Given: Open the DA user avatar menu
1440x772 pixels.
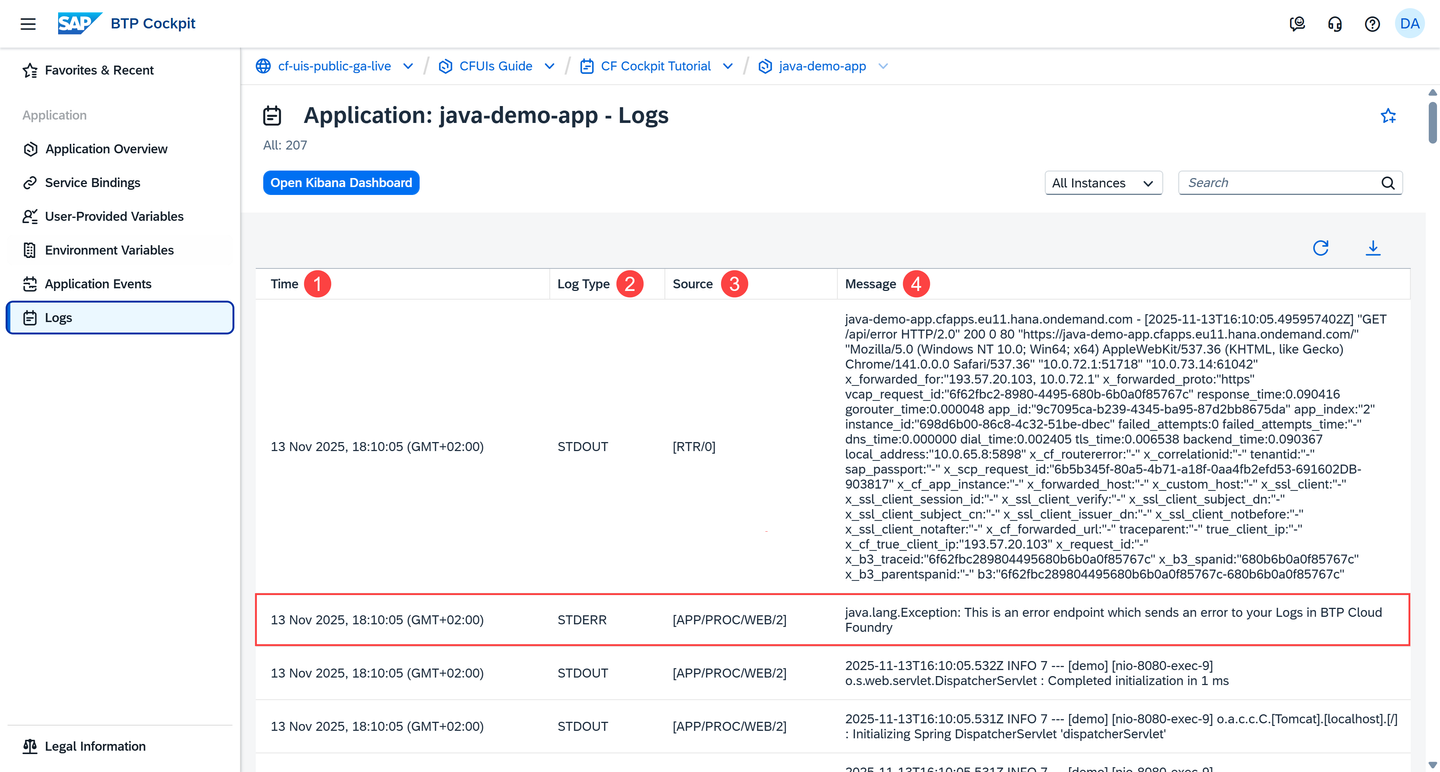Looking at the screenshot, I should [1410, 24].
